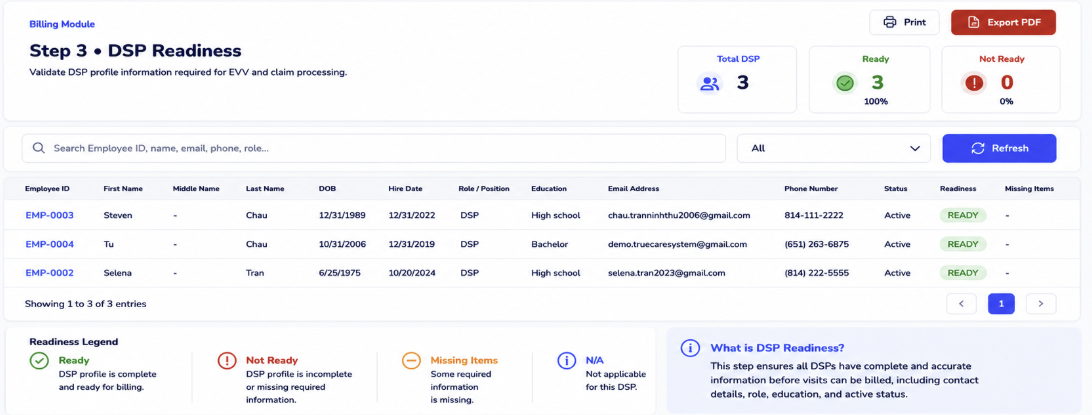Open employee EMP-0004 record

click(x=49, y=244)
